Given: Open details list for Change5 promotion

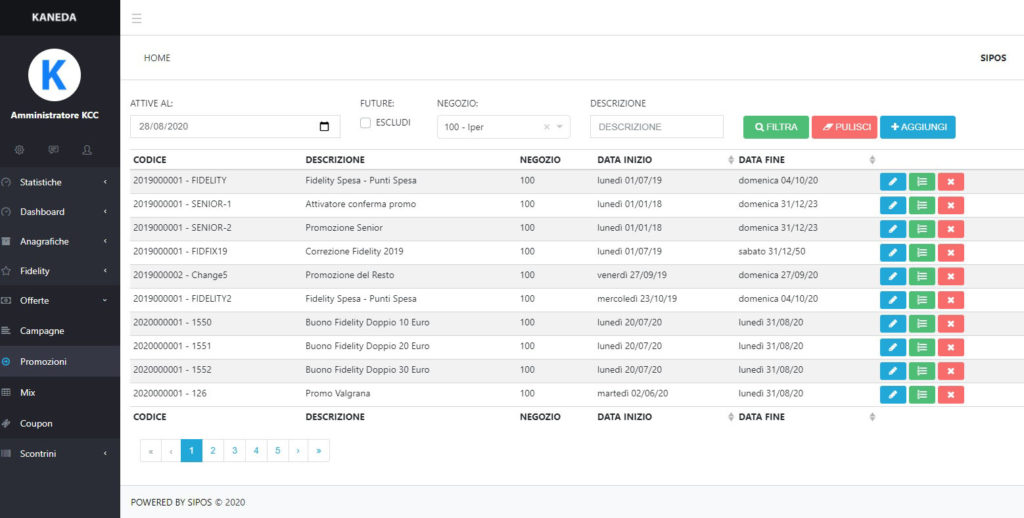Looking at the screenshot, I should [922, 276].
